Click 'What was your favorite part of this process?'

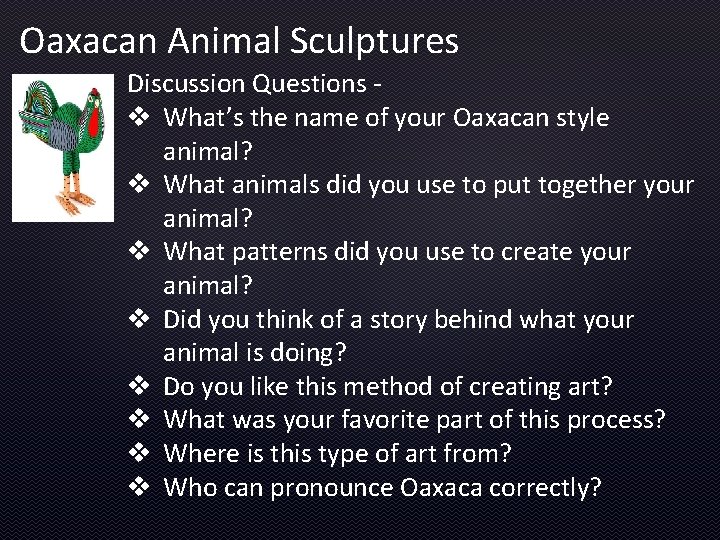[414, 418]
